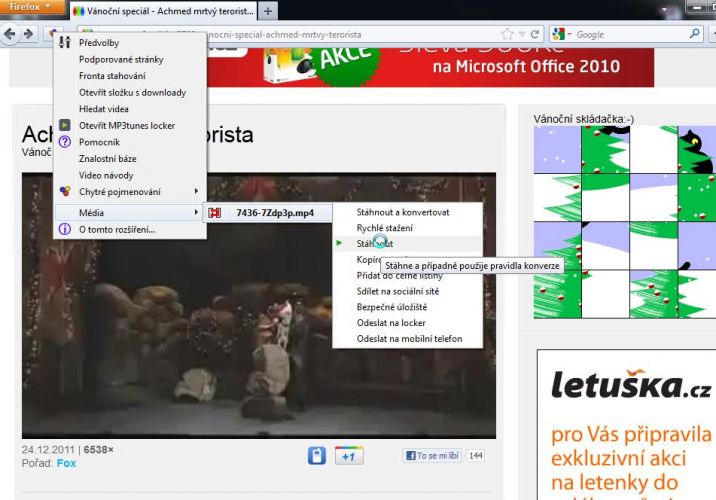The height and width of the screenshot is (500, 716).
Task: Click the Předvolby settings icon
Action: (x=64, y=42)
